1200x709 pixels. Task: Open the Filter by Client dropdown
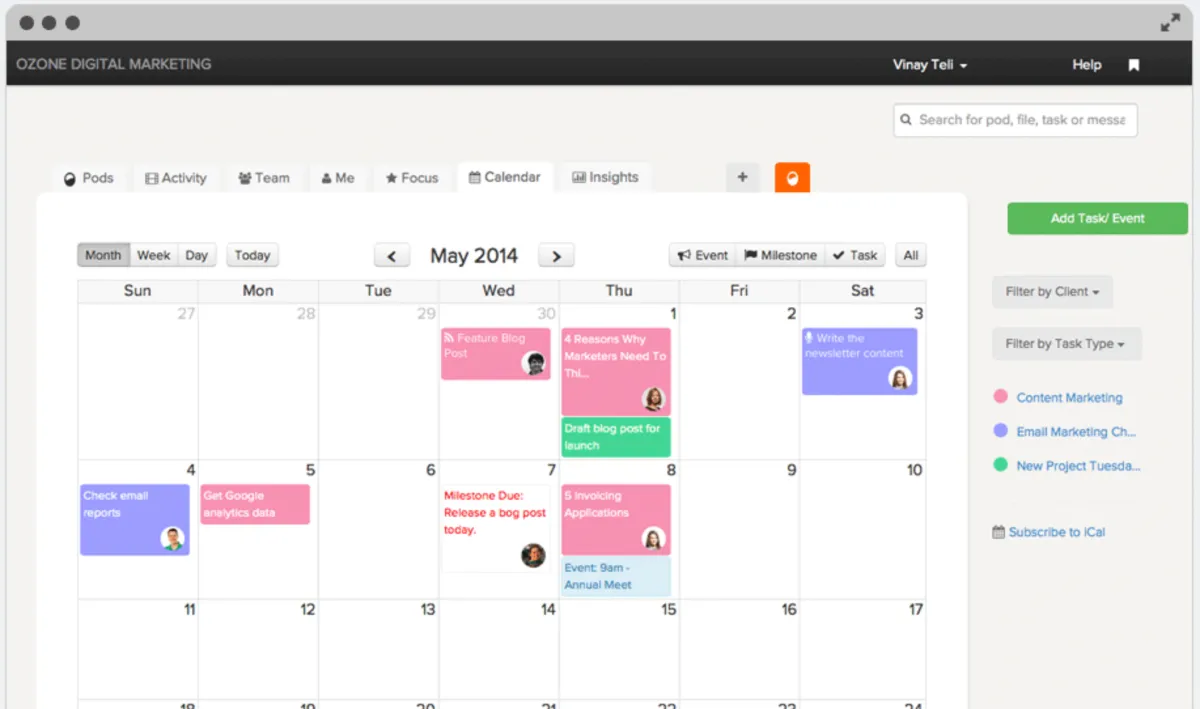[x=1052, y=291]
